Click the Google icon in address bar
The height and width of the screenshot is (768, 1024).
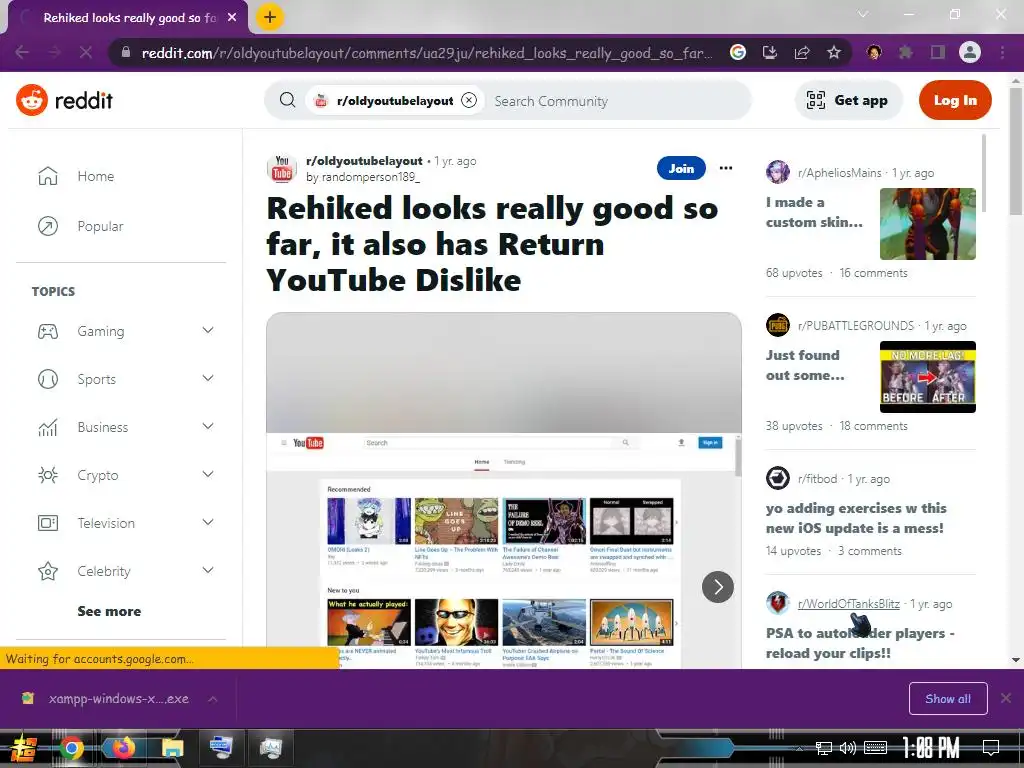(x=738, y=52)
